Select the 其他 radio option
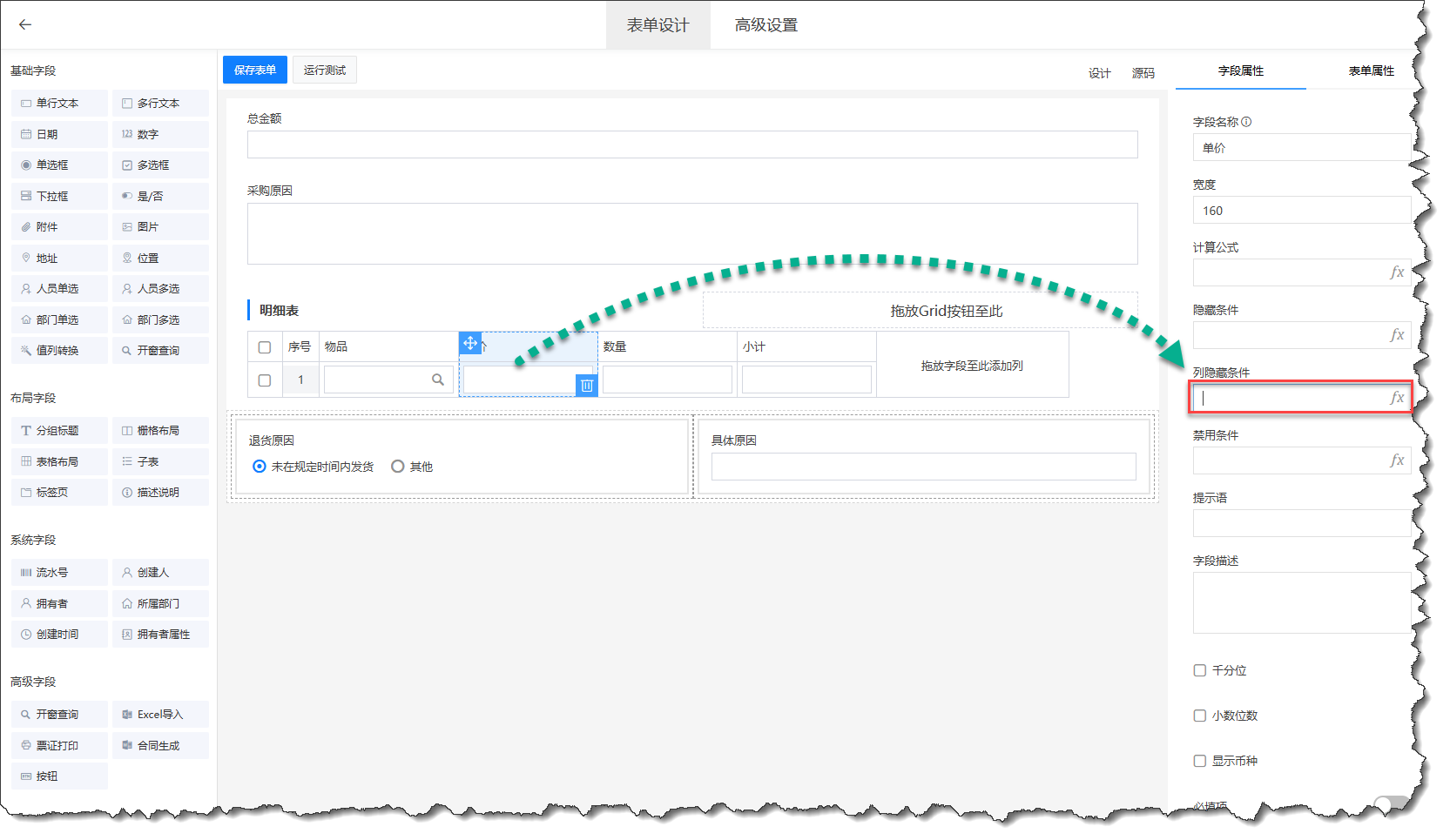 coord(398,467)
